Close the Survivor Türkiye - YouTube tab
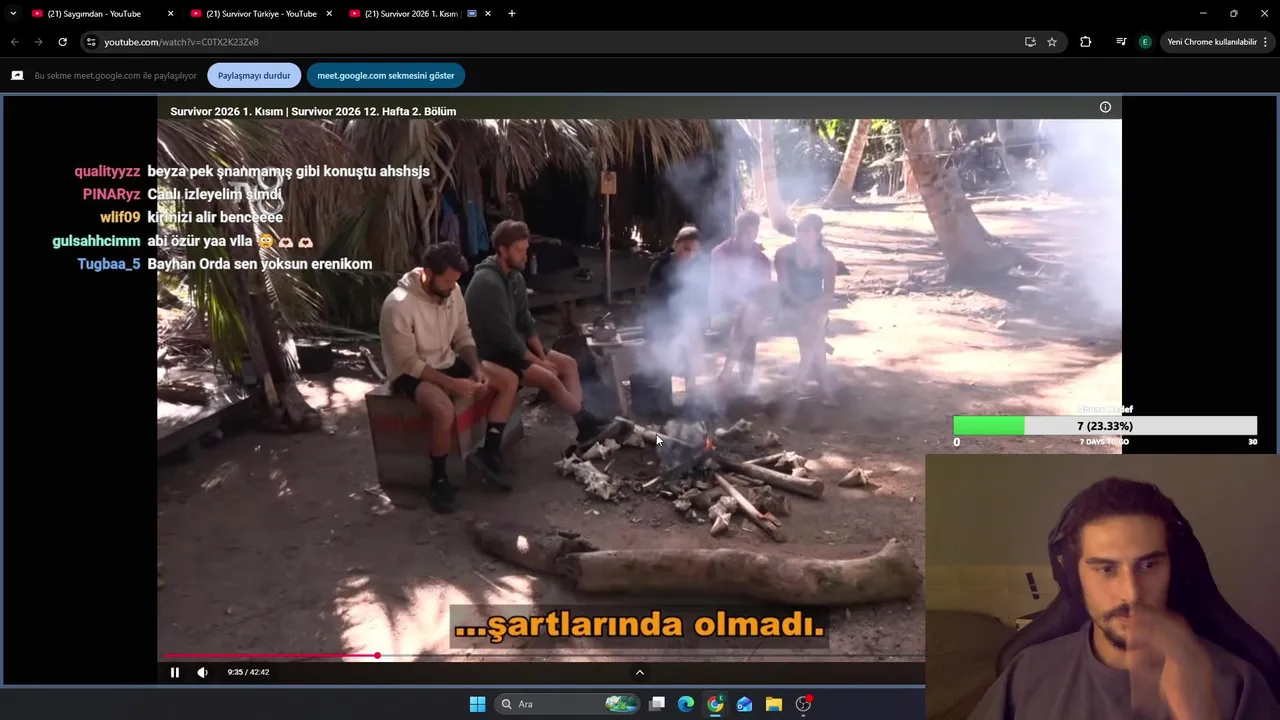Screen dimensions: 1280x720 (329, 14)
